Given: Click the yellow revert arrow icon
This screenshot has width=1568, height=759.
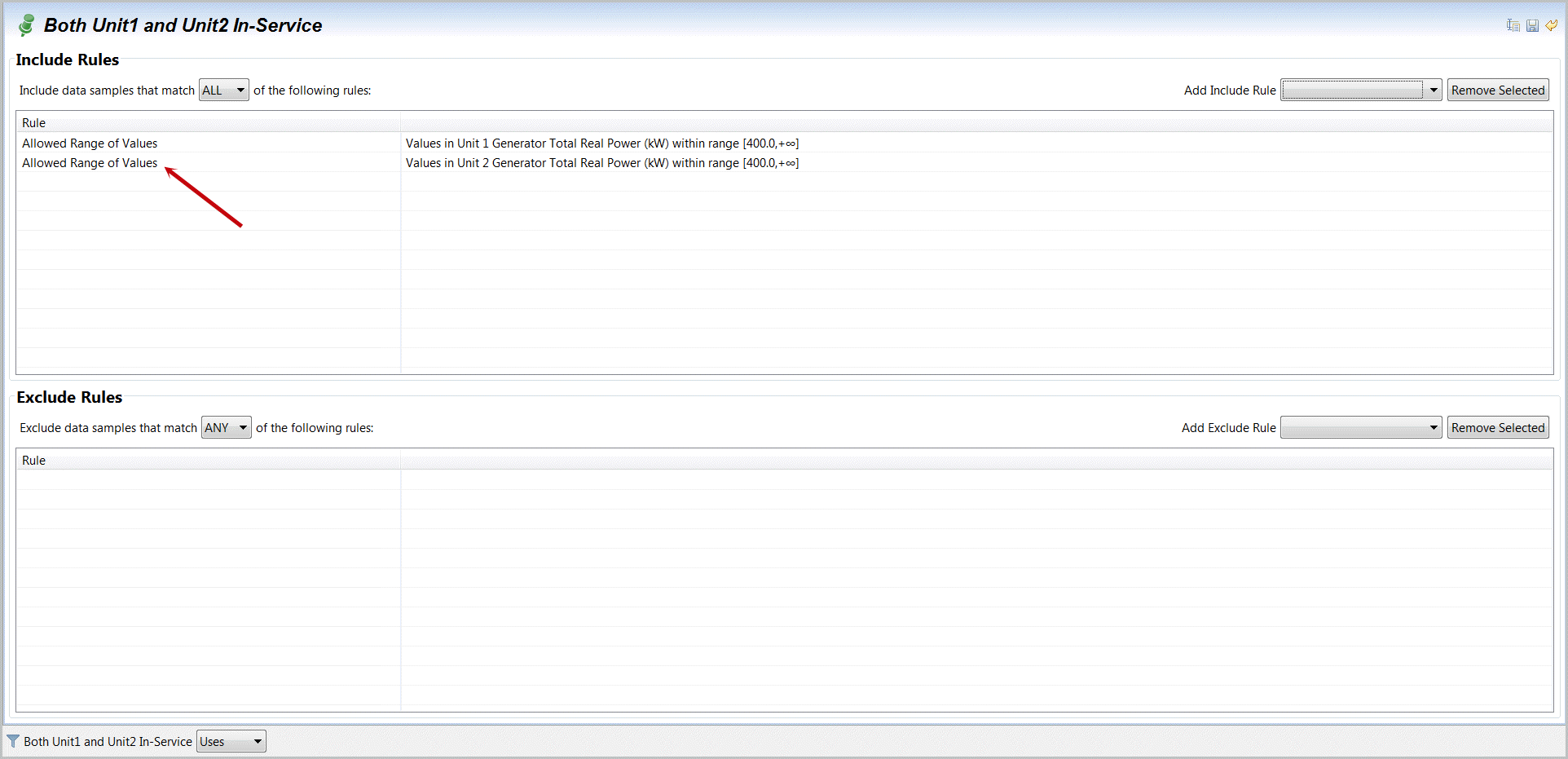Looking at the screenshot, I should (1552, 25).
